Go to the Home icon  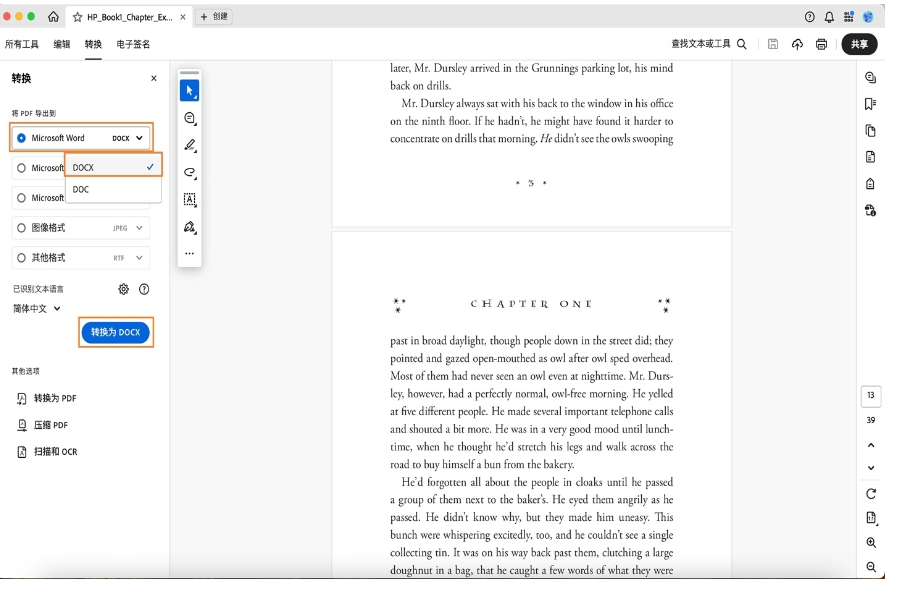tap(53, 17)
